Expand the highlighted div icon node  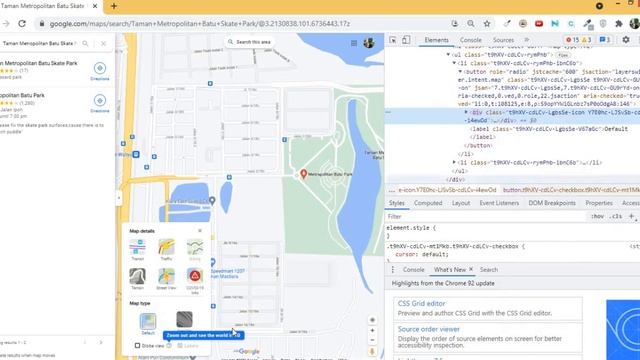466,112
